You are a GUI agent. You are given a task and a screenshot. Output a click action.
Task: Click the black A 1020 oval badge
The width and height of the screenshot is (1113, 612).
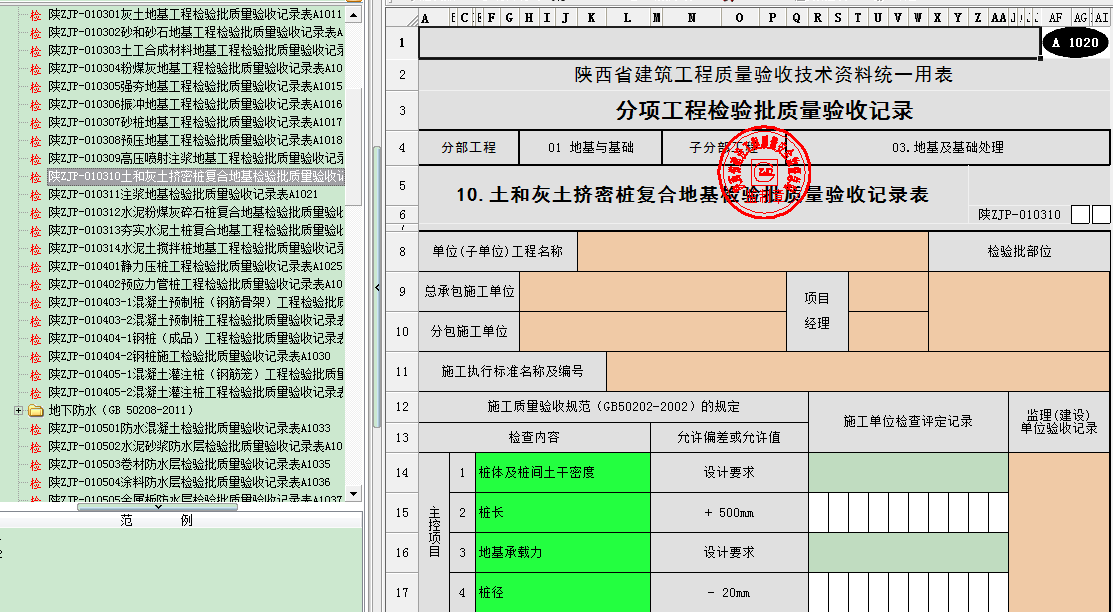pyautogui.click(x=1075, y=43)
